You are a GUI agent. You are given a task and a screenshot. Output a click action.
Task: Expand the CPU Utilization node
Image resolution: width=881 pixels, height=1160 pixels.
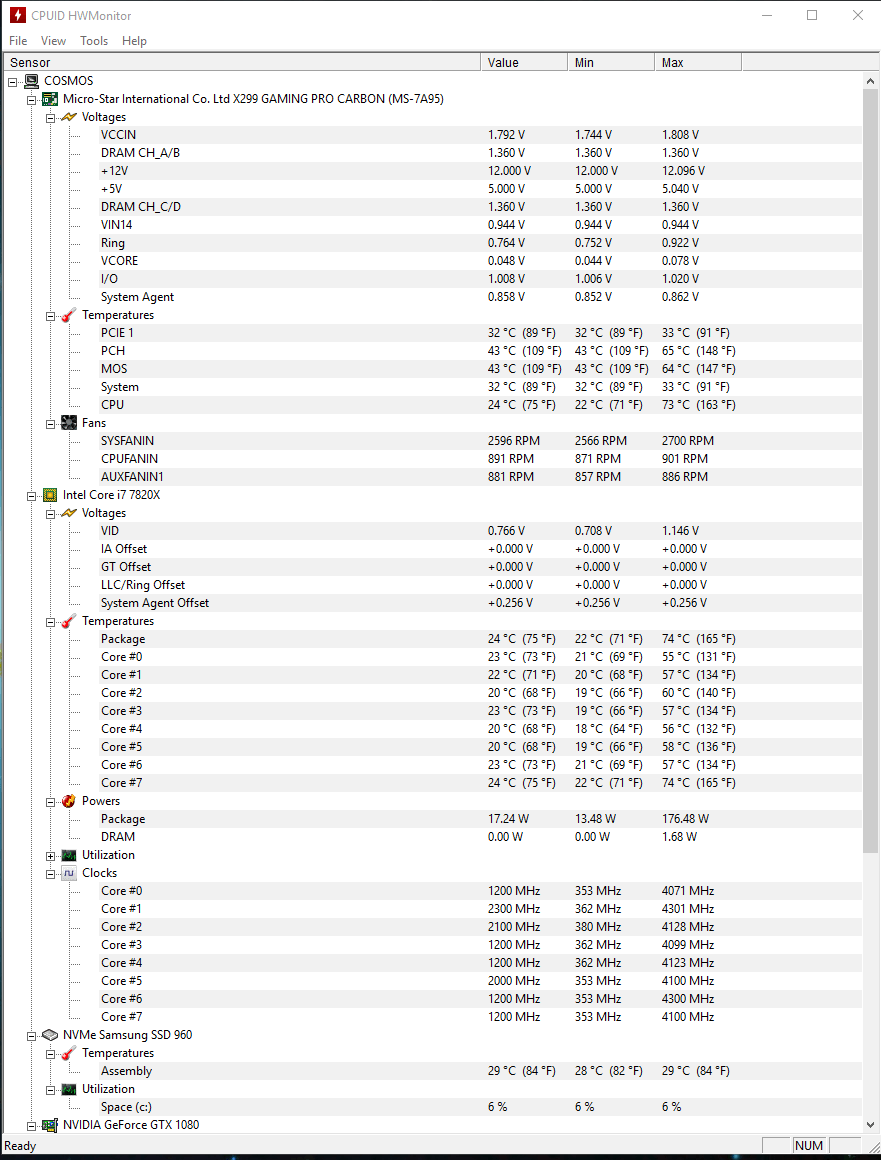[51, 856]
